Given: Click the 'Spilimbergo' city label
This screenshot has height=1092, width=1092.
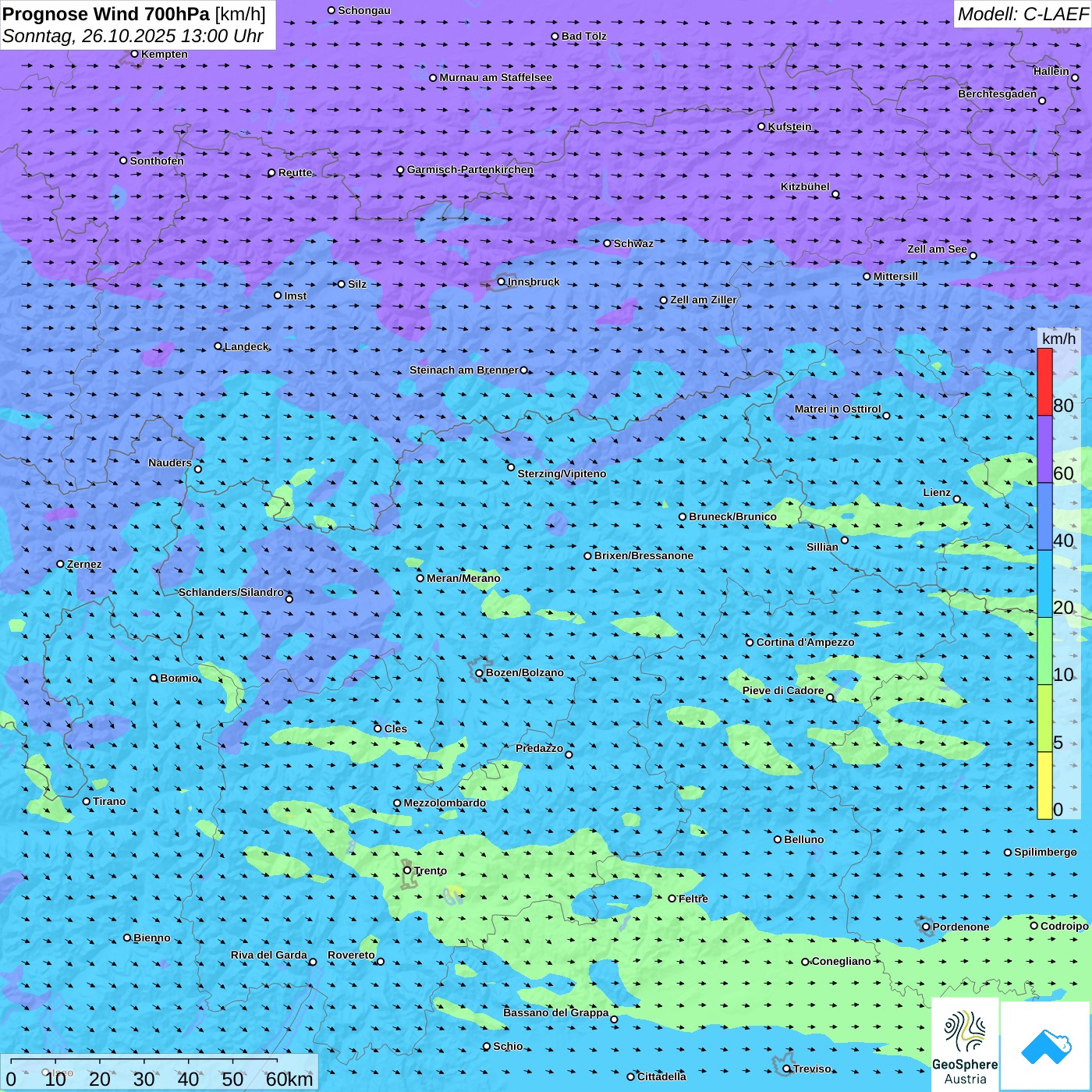Looking at the screenshot, I should pyautogui.click(x=1046, y=852).
